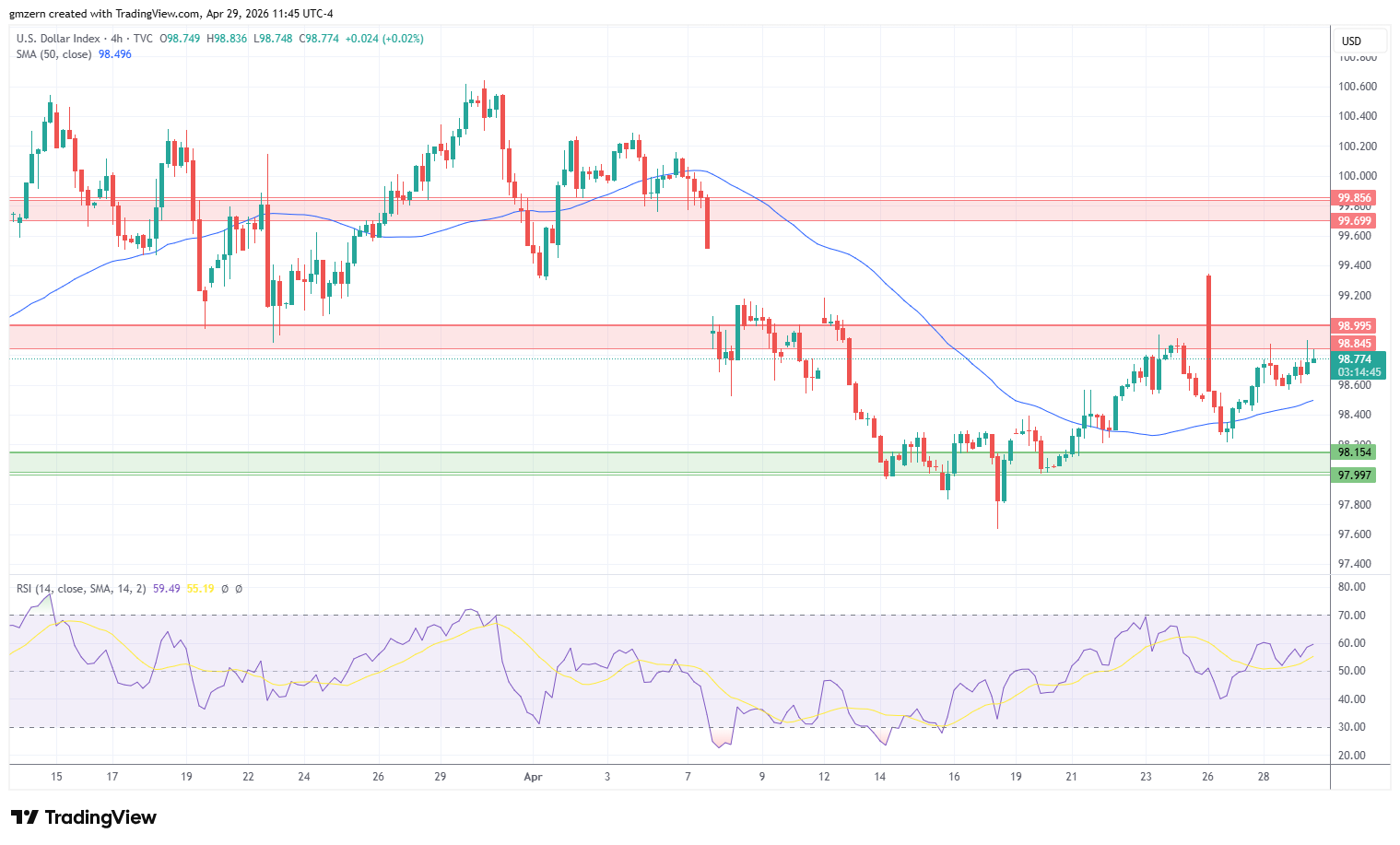Click the 14 date label on the time axis
1400x845 pixels.
880,777
